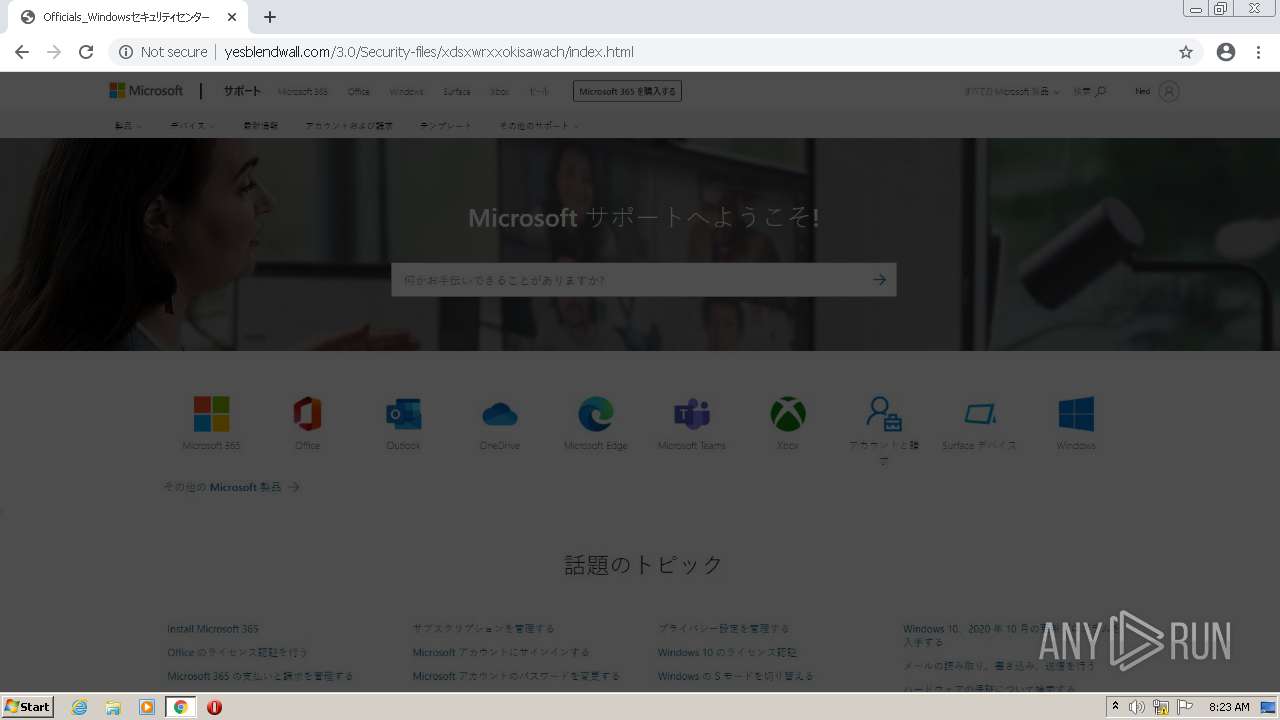The height and width of the screenshot is (720, 1280).
Task: Open the テンプレート navigation item
Action: 446,126
